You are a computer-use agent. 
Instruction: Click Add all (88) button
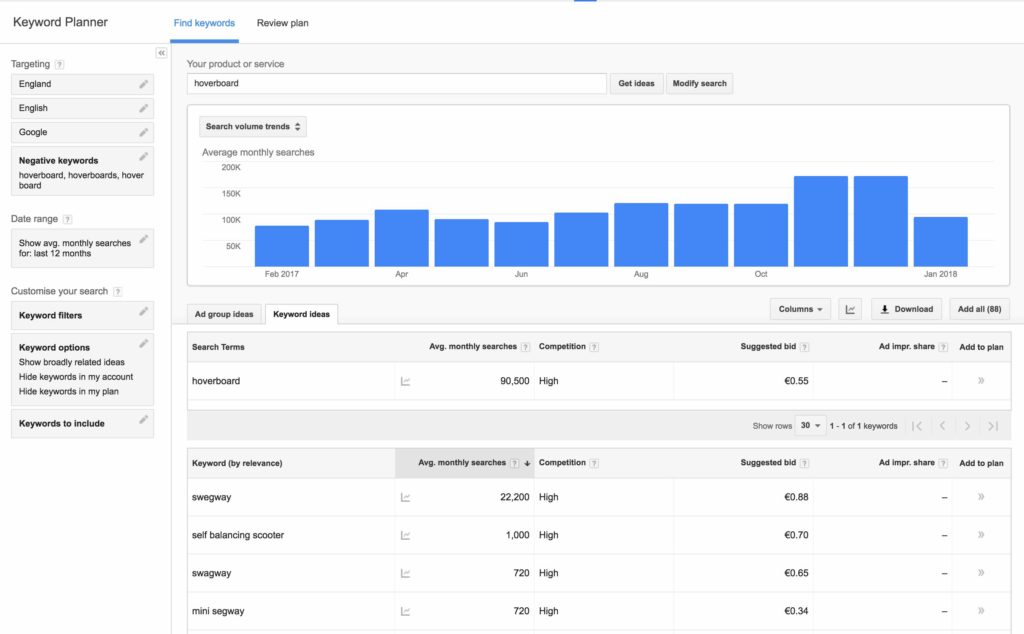click(979, 309)
